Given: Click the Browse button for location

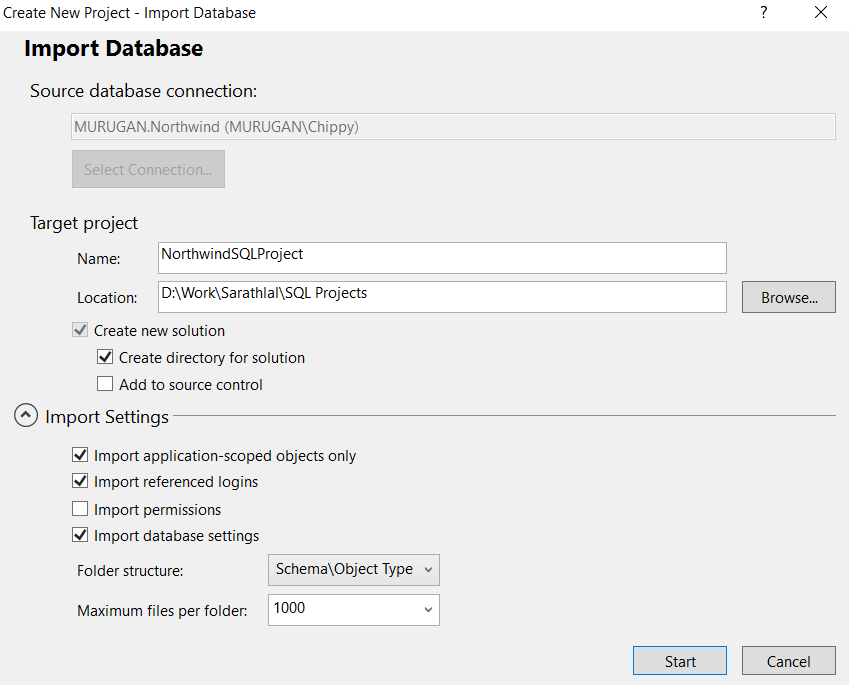Looking at the screenshot, I should [788, 297].
